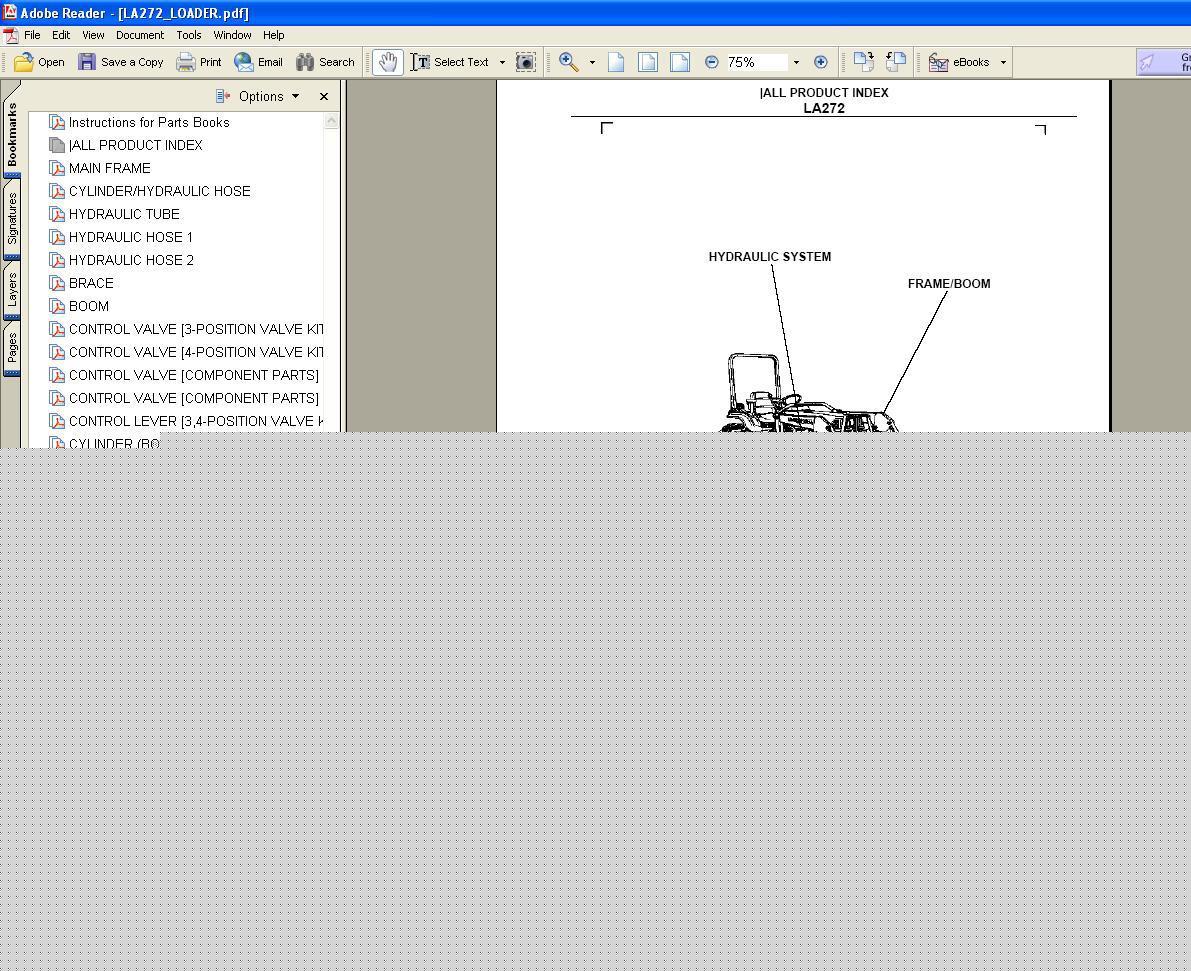Open the MAIN FRAME bookmark
Viewport: 1191px width, 971px height.
(109, 168)
